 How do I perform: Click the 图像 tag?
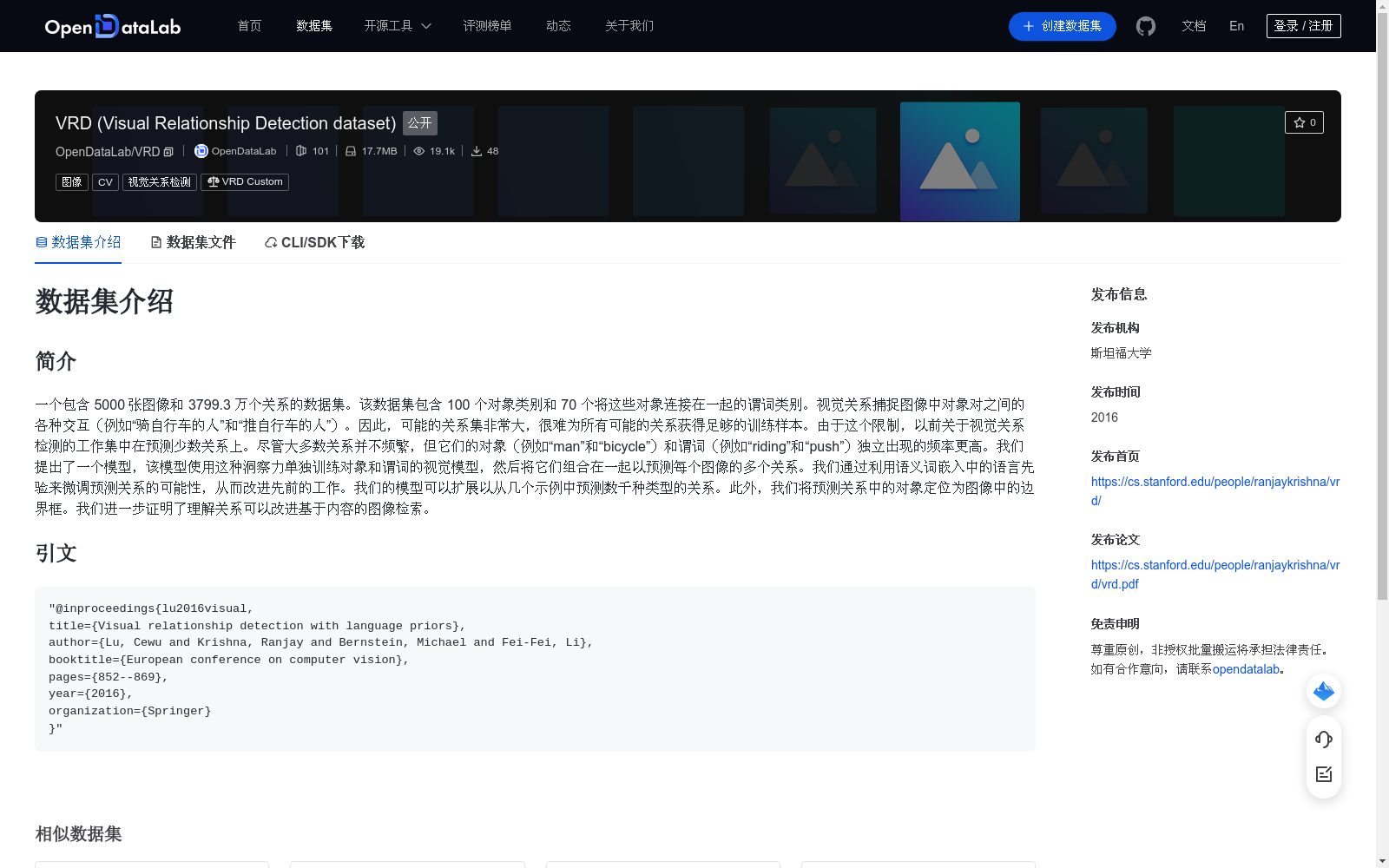pyautogui.click(x=72, y=182)
